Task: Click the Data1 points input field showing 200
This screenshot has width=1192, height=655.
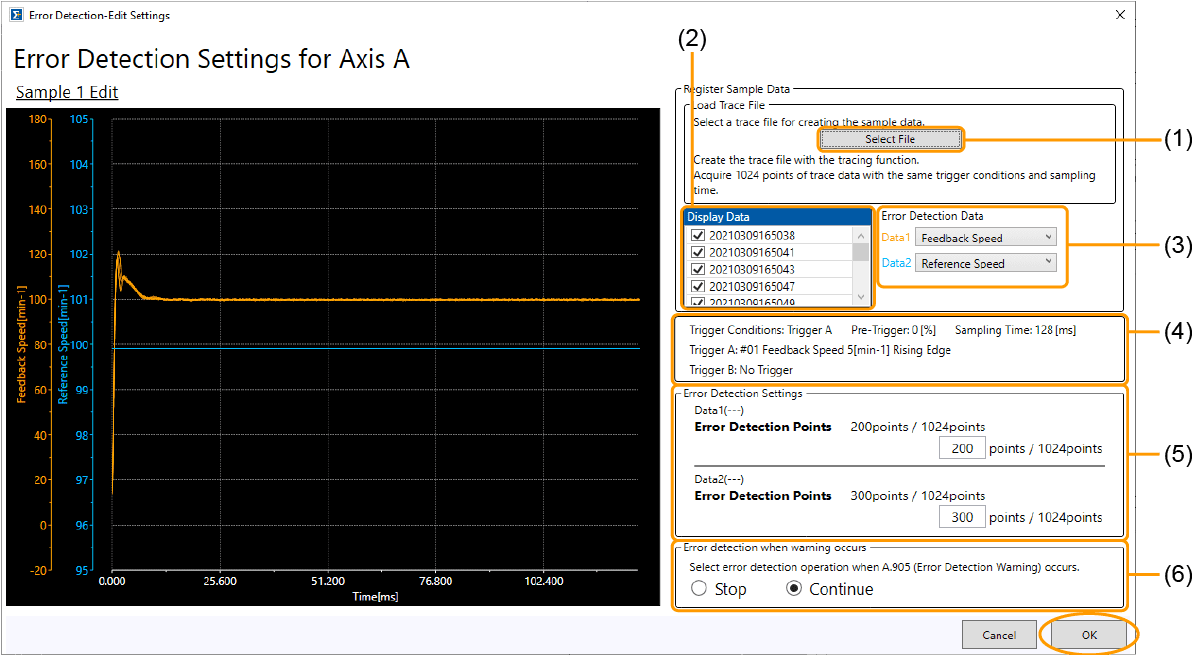Action: coord(962,449)
